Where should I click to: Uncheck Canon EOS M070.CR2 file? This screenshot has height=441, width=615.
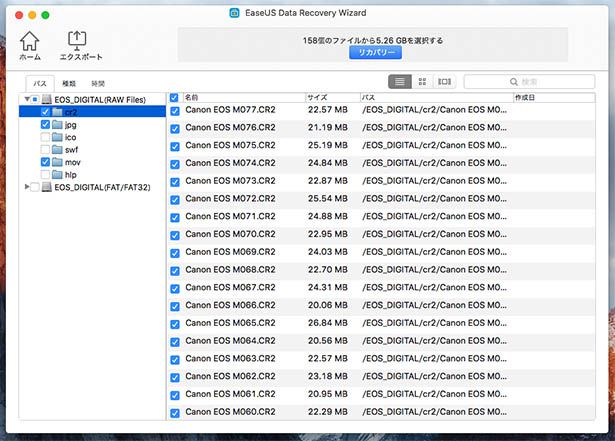coord(175,235)
